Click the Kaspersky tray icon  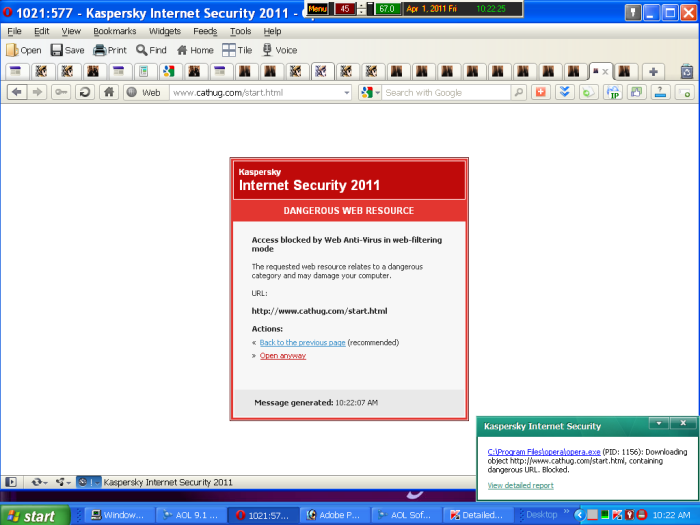(617, 515)
